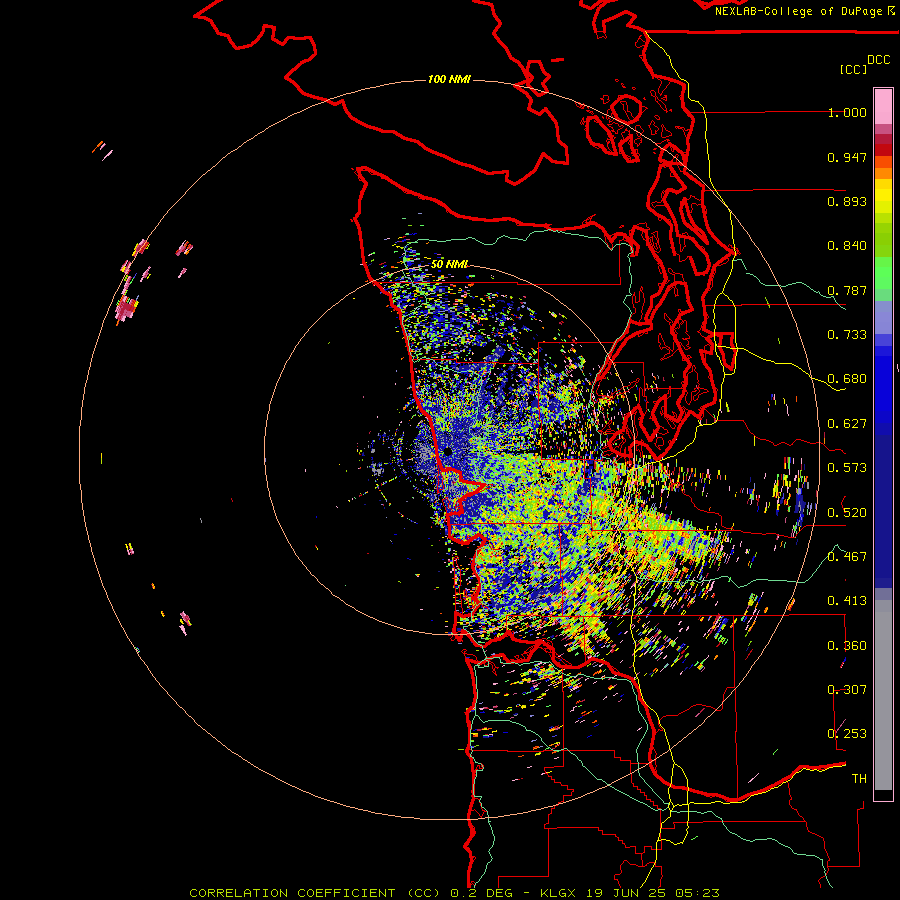Screen dimensions: 900x900
Task: Click the 0.840 legend value
Action: pyautogui.click(x=847, y=246)
